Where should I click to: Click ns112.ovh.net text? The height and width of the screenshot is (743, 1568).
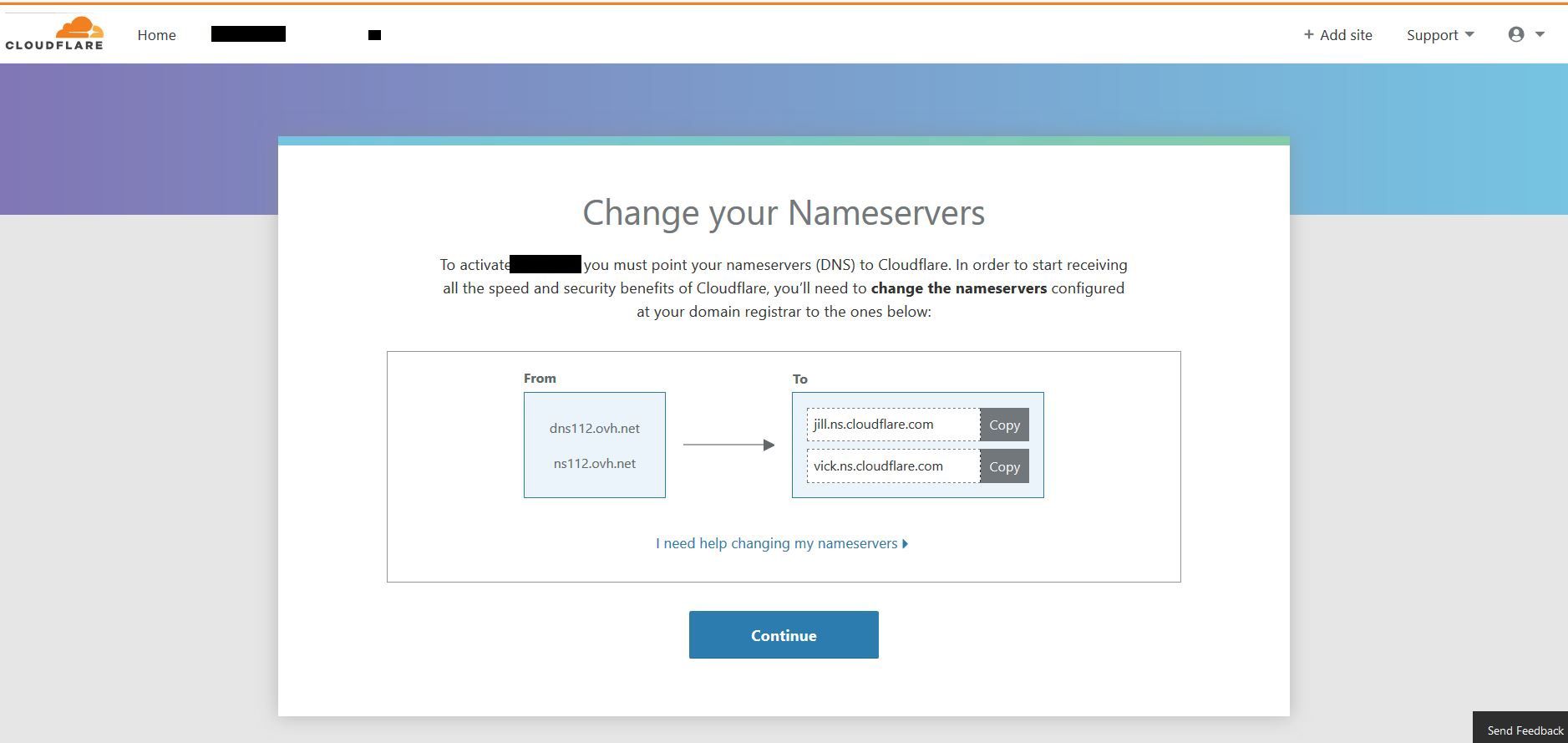[x=594, y=463]
